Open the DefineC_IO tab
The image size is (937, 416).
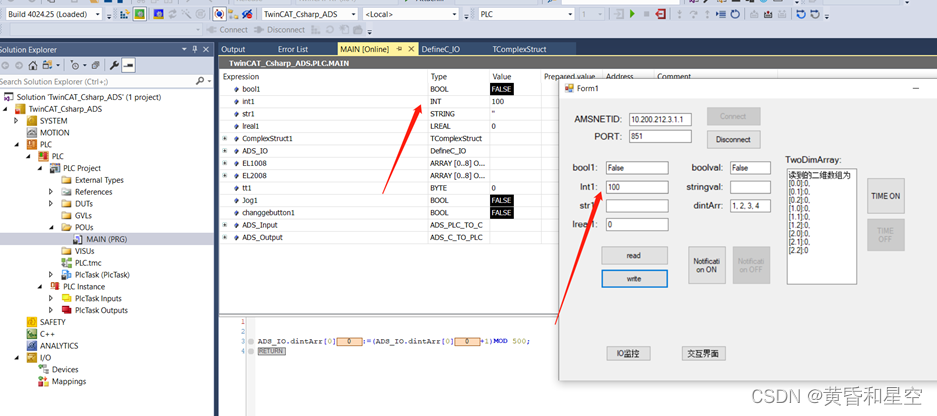(440, 49)
